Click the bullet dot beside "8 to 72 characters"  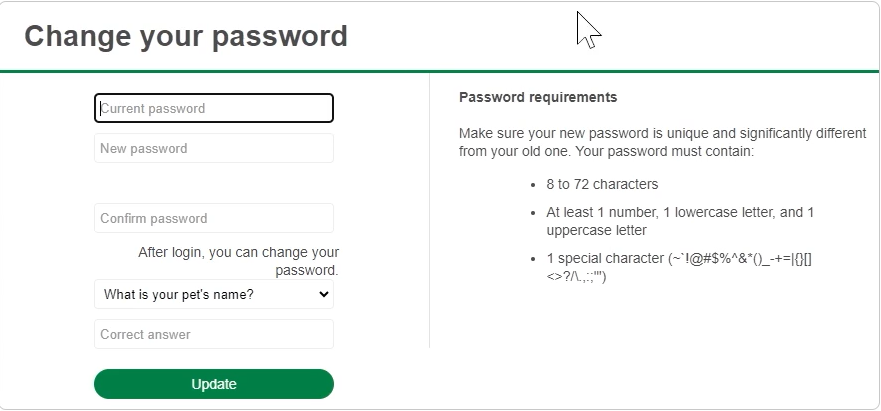point(534,185)
